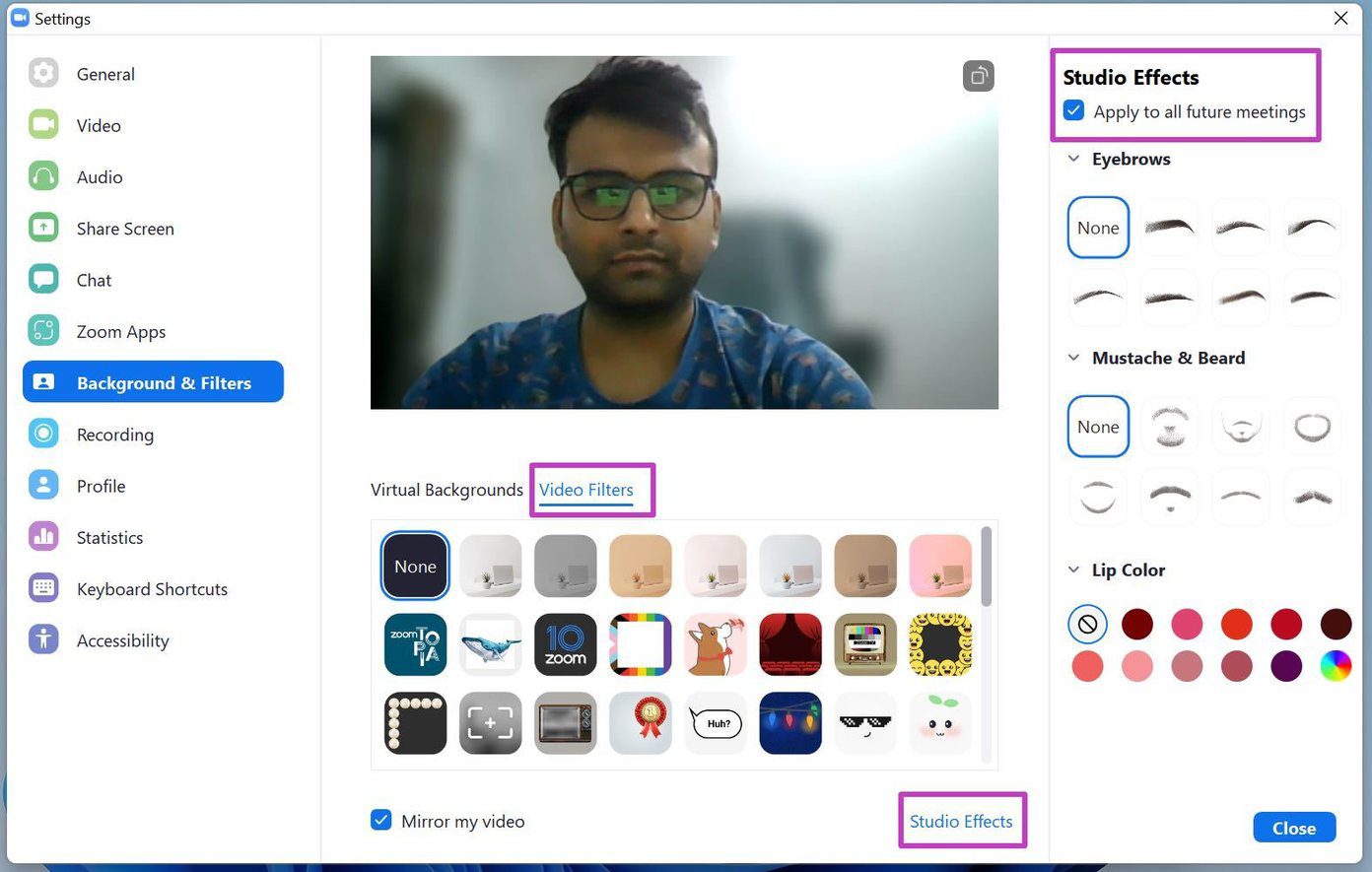Collapse the Mustache & Beard section

point(1073,358)
